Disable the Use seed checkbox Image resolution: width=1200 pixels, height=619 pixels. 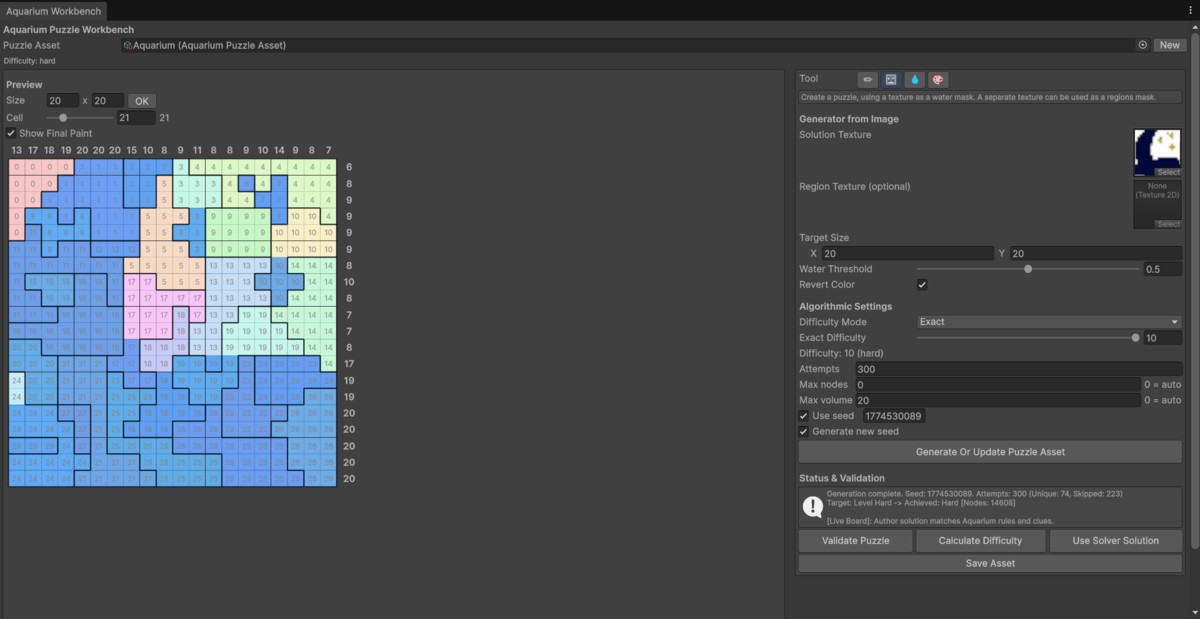[x=804, y=416]
